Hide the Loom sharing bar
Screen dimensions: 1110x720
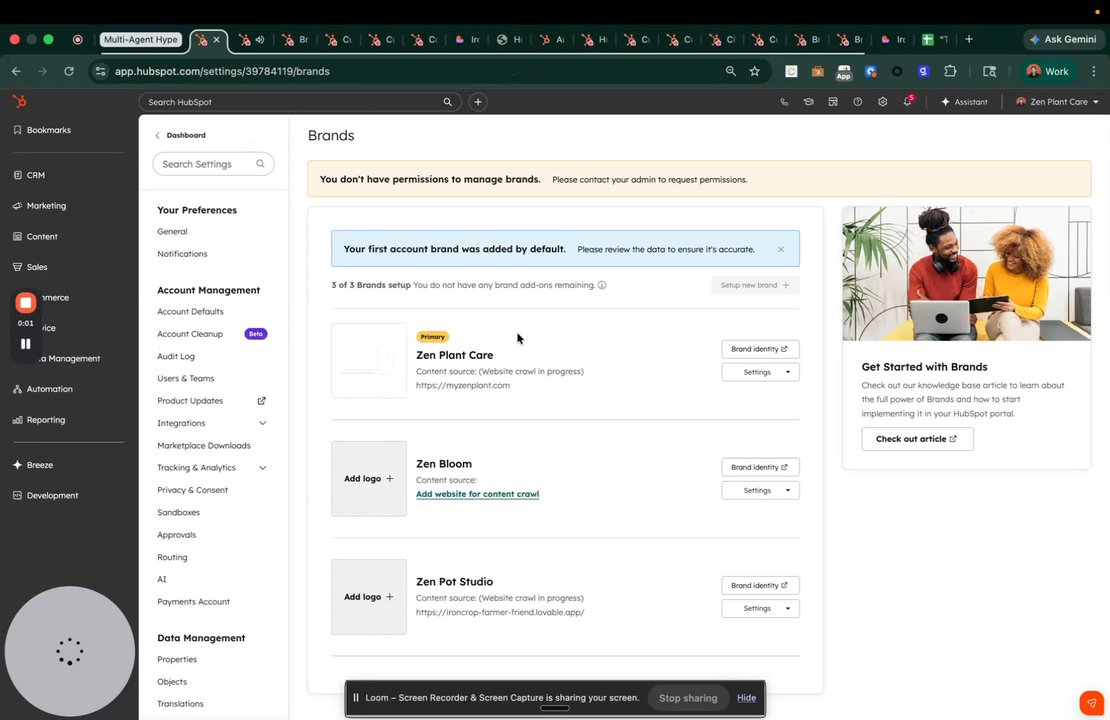pyautogui.click(x=746, y=698)
